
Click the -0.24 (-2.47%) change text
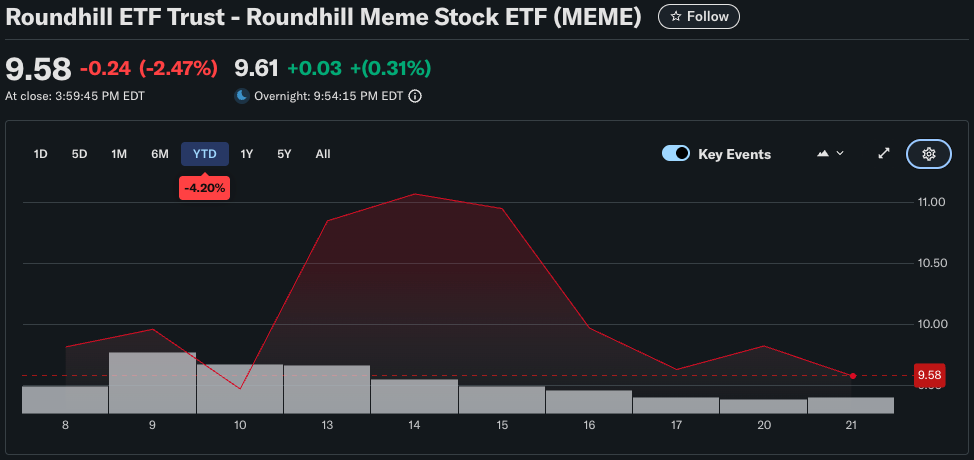tap(149, 69)
